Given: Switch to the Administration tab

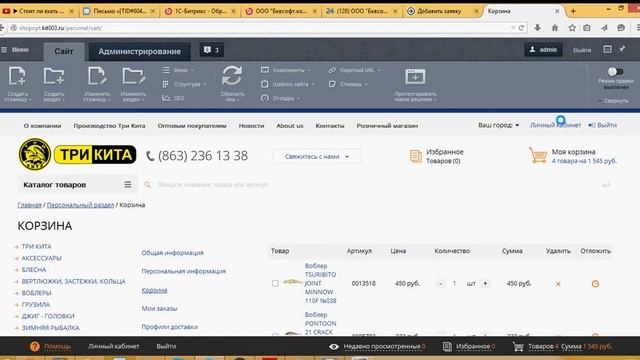Looking at the screenshot, I should pos(139,51).
